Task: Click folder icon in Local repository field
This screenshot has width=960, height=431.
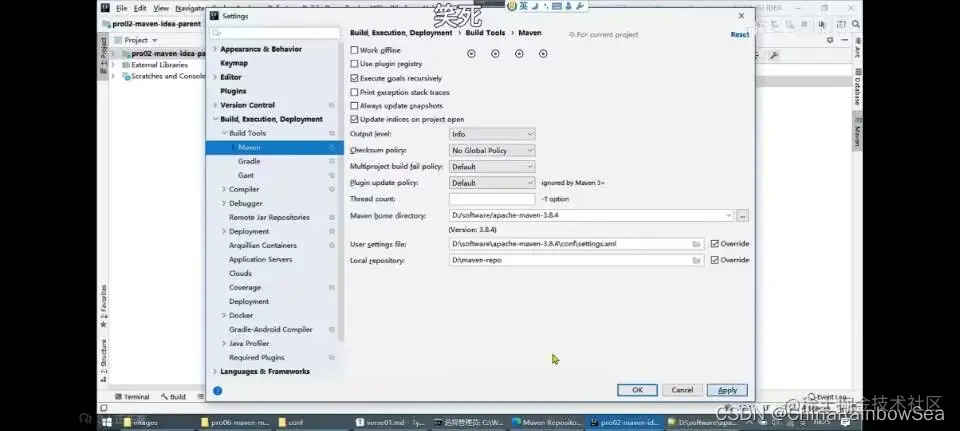Action: (x=696, y=260)
